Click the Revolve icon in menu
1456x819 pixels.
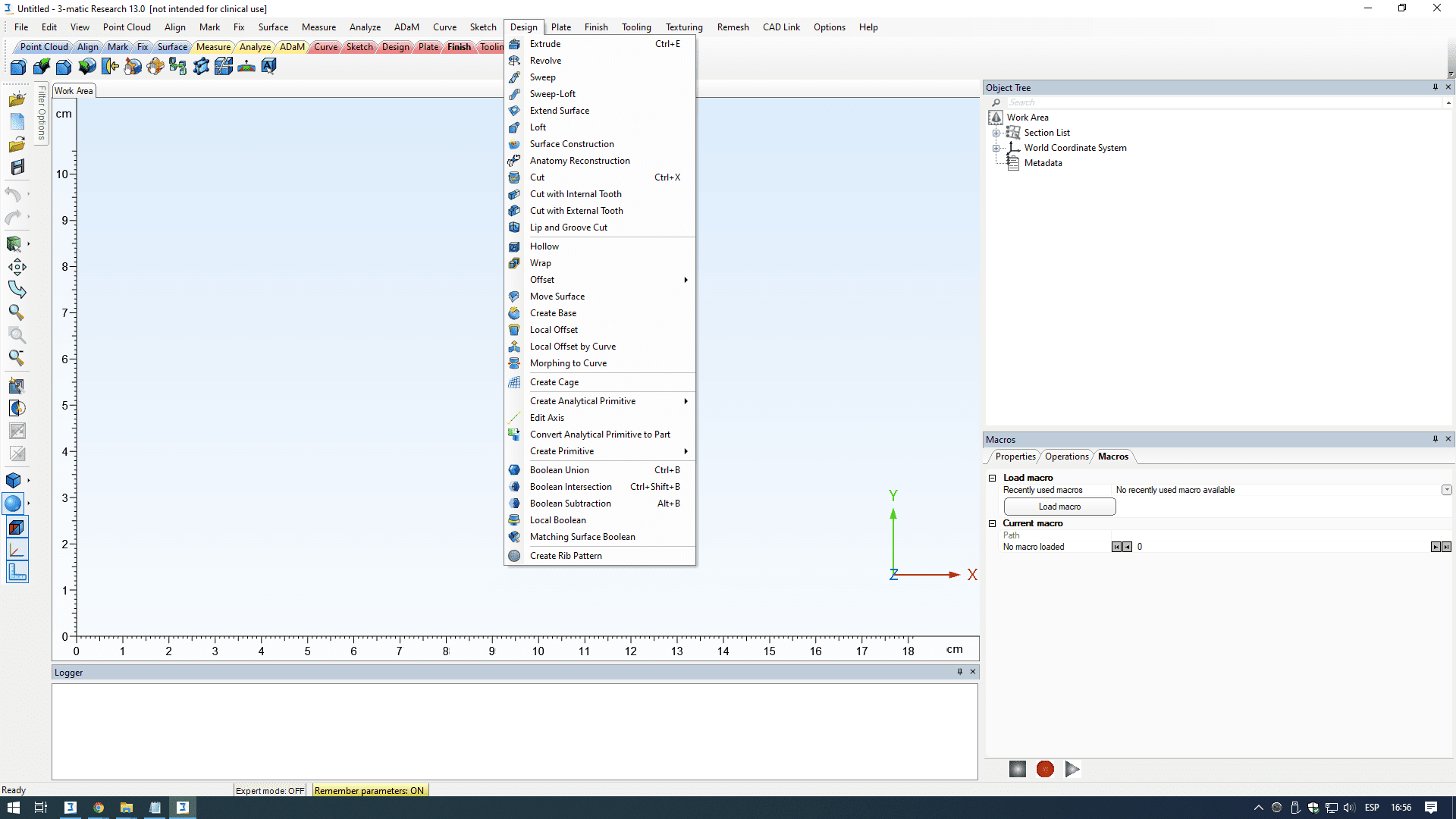pos(514,61)
